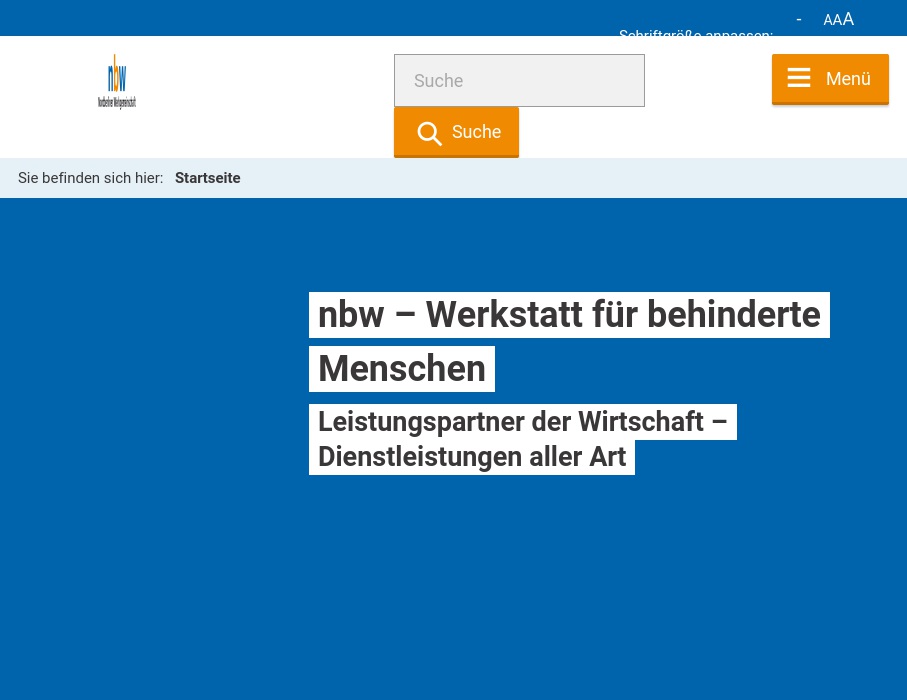907x700 pixels.
Task: Select the medium A font size option
Action: (837, 20)
